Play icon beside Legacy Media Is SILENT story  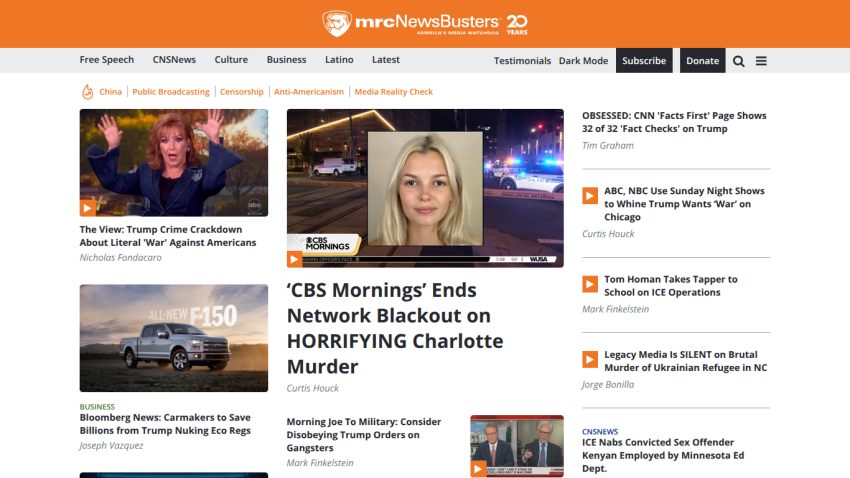click(590, 359)
